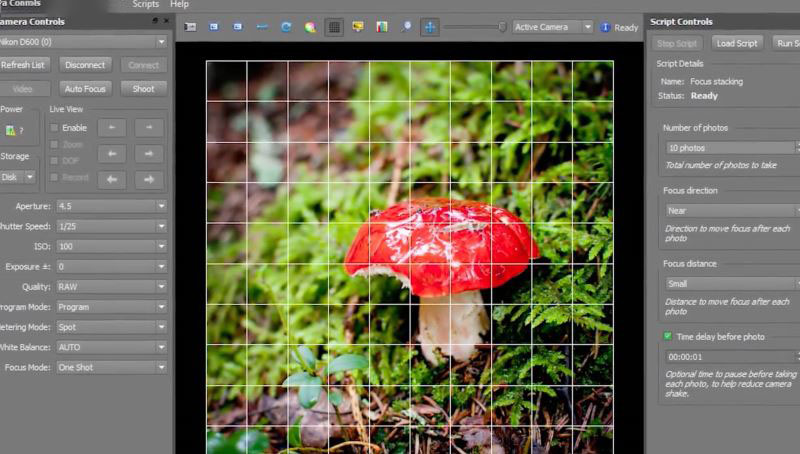Open the Metering Mode Spot dropdown
800x454 pixels.
[x=111, y=327]
